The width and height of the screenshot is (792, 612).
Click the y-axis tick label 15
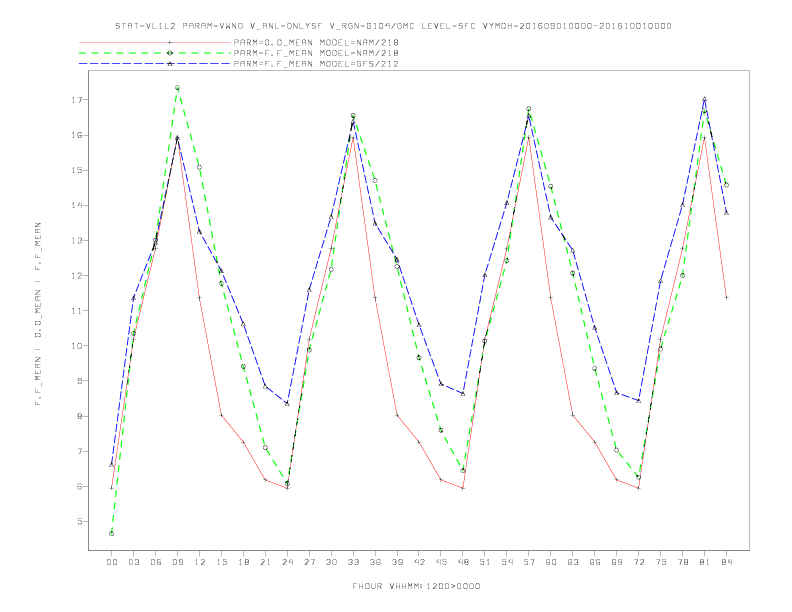[x=76, y=170]
